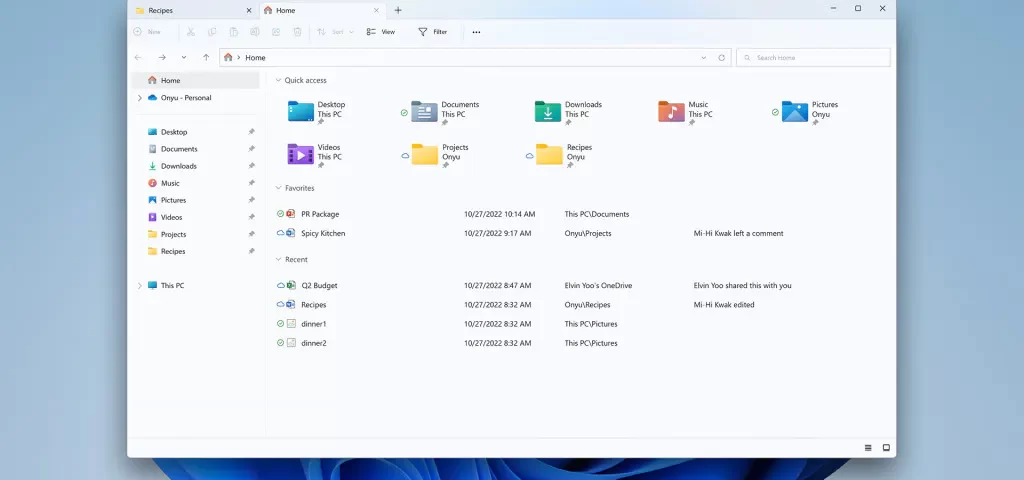
Task: Click the Search Home input field
Action: click(813, 57)
